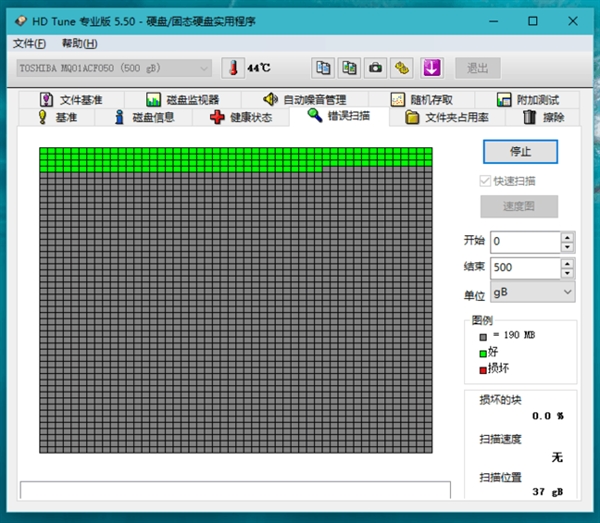This screenshot has height=523, width=600.
Task: Click the camera save screenshot icon
Action: pos(375,68)
